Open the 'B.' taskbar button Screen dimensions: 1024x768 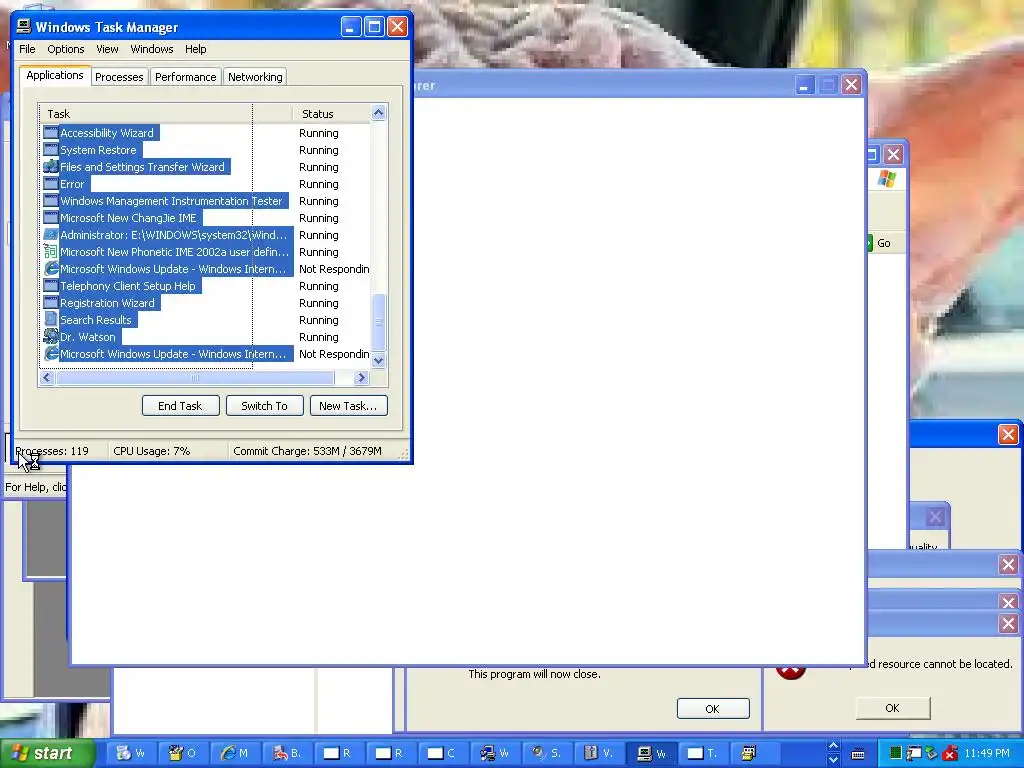click(287, 753)
